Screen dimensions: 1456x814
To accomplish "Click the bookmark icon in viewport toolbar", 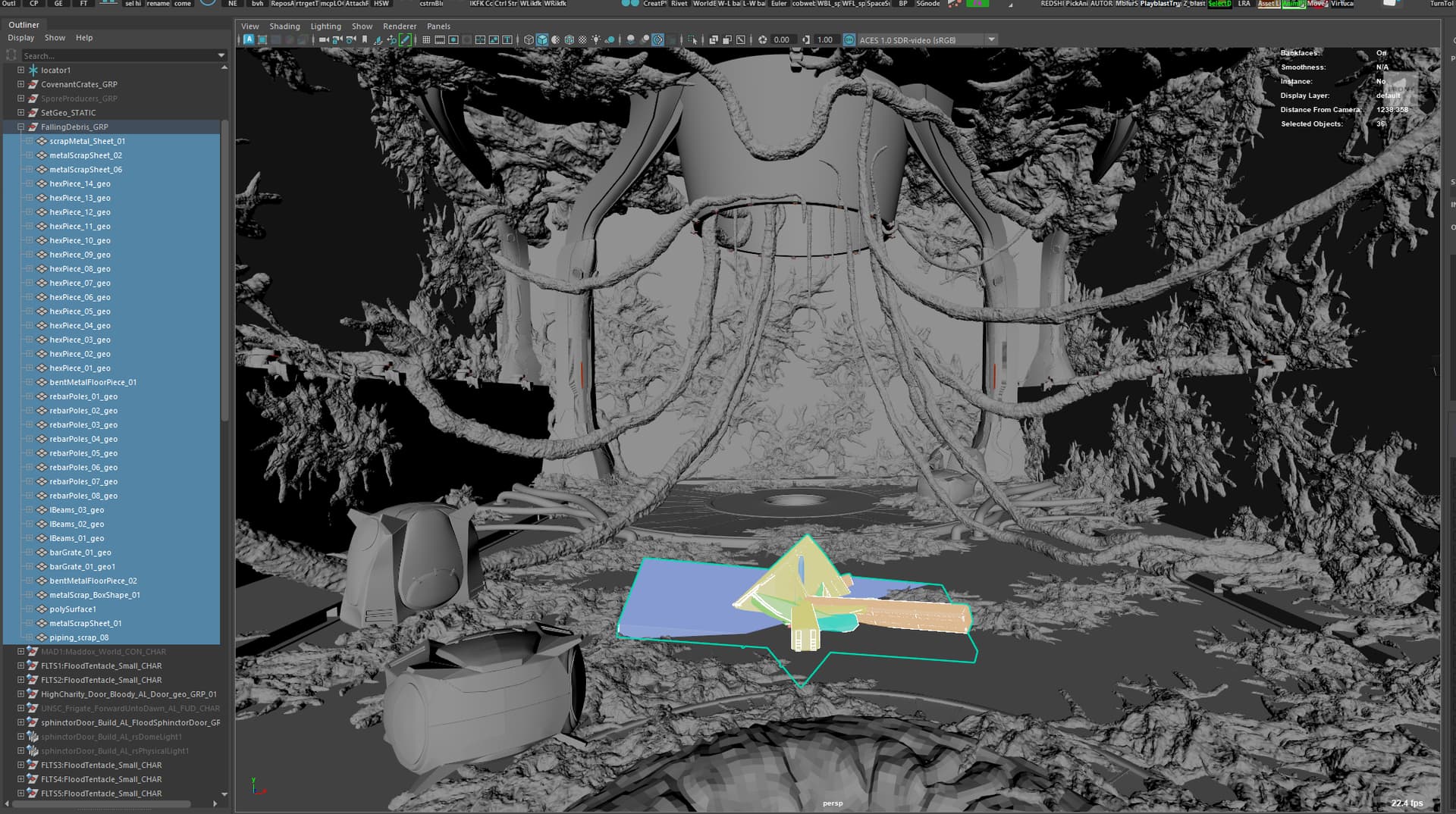I will [365, 39].
